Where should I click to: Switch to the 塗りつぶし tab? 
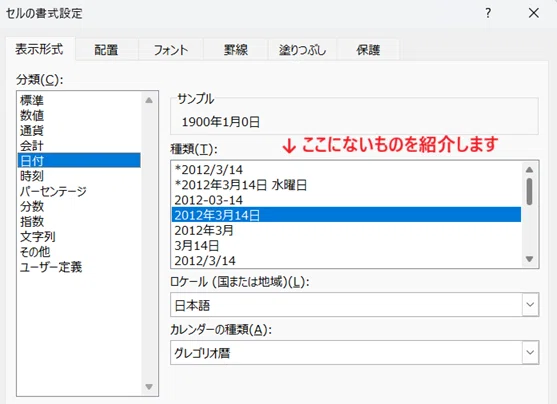(302, 50)
